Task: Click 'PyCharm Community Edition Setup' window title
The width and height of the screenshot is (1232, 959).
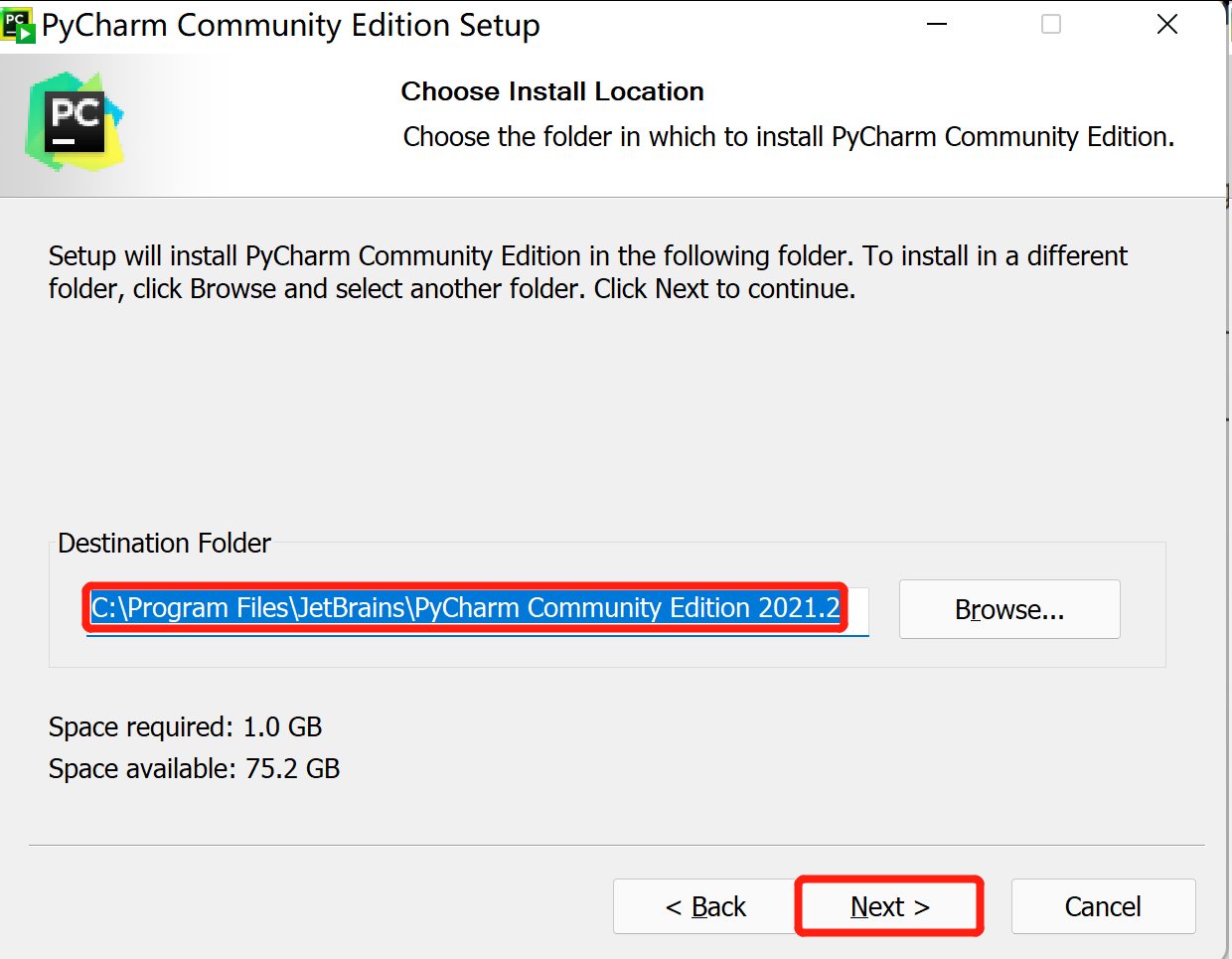Action: coord(291,25)
